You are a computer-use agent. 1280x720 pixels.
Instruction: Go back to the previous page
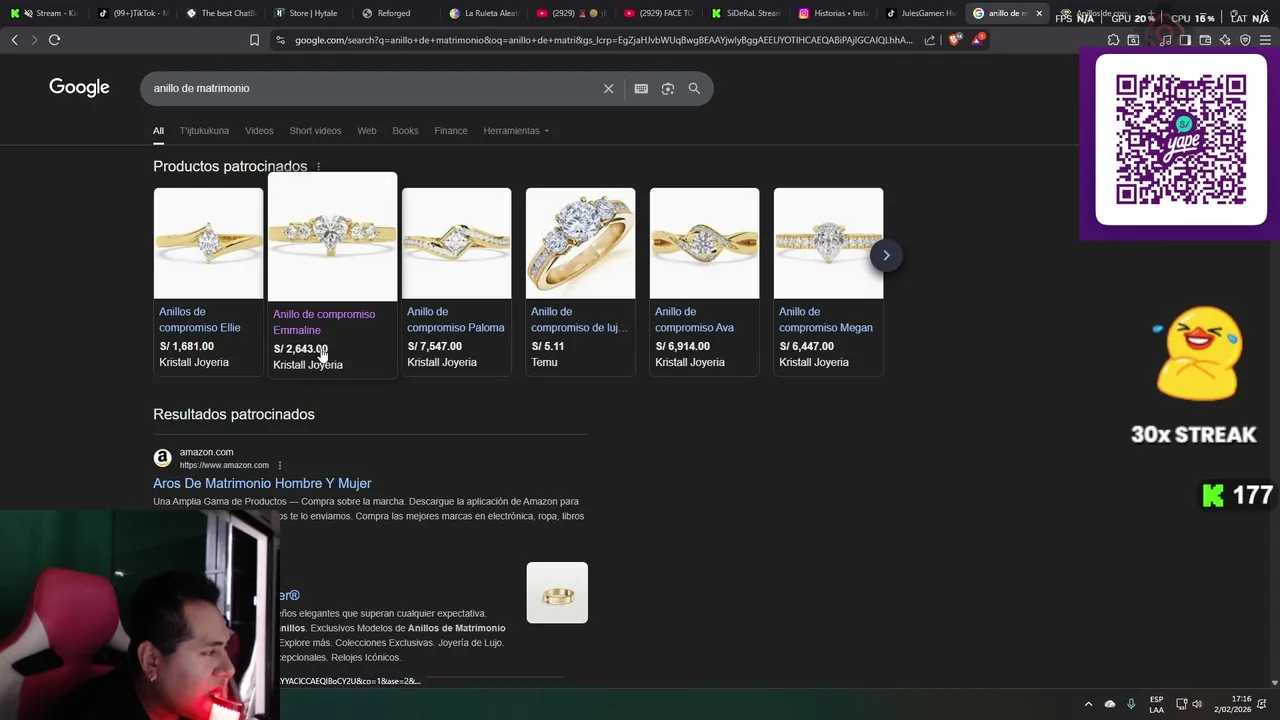tap(14, 40)
